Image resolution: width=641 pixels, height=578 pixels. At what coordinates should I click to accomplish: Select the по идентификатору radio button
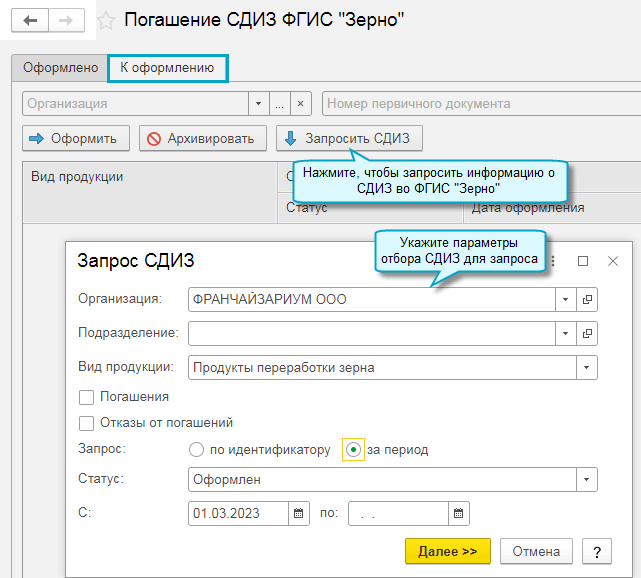tap(197, 450)
